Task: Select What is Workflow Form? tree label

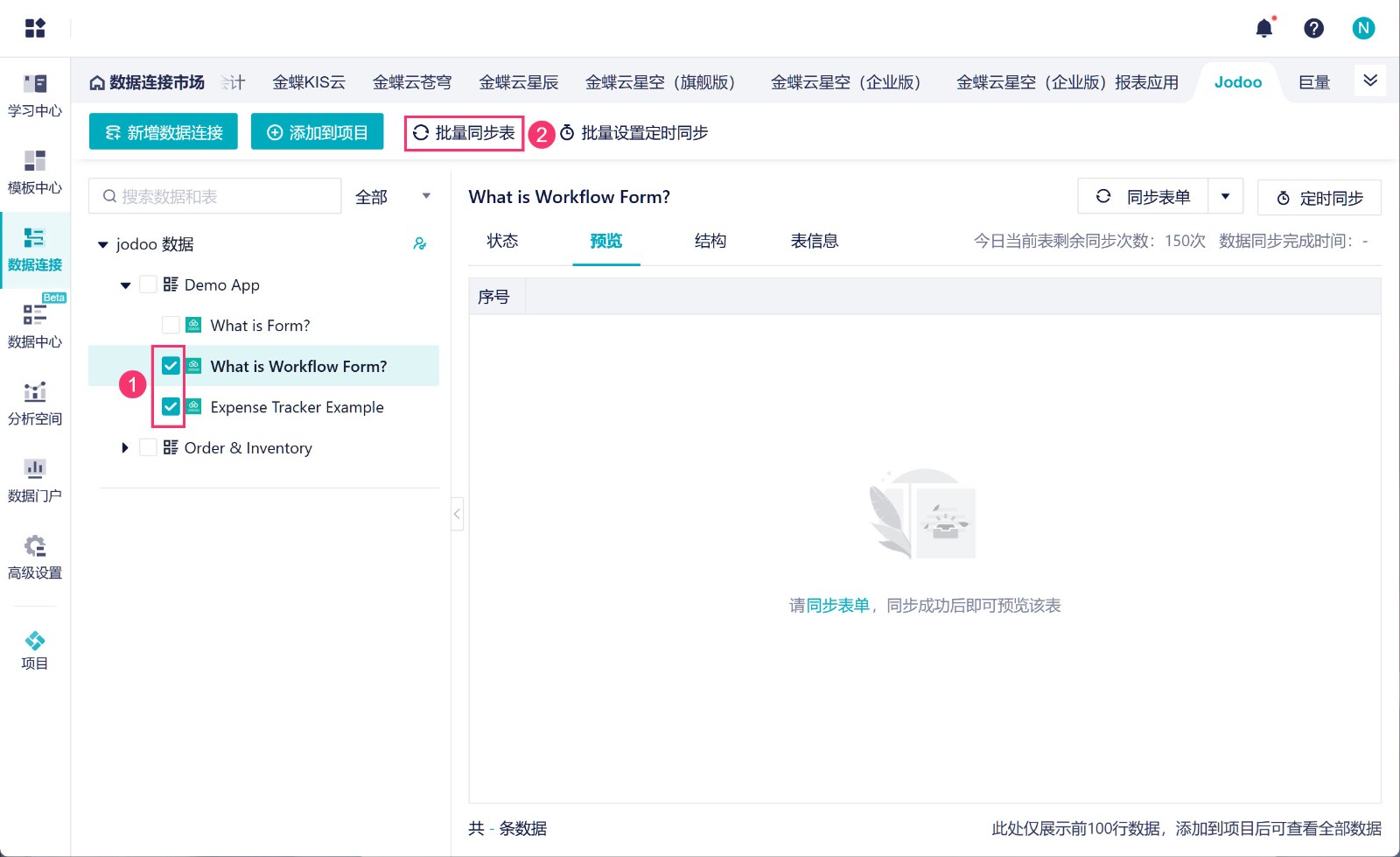Action: [x=299, y=367]
